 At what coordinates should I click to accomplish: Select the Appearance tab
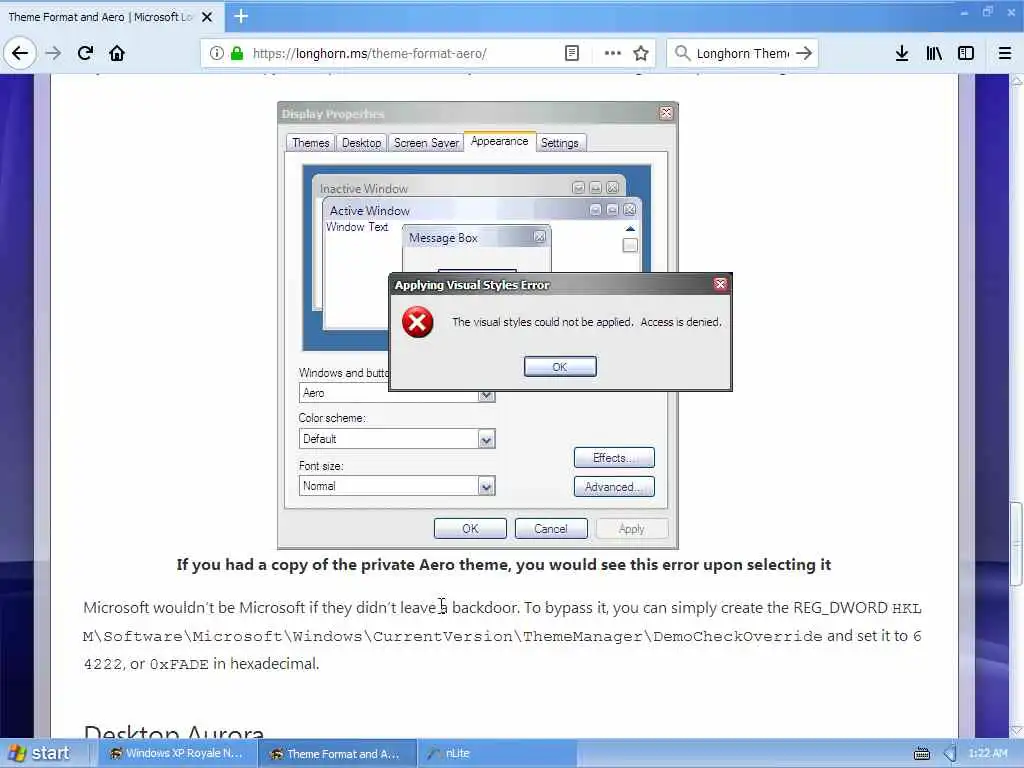tap(500, 141)
